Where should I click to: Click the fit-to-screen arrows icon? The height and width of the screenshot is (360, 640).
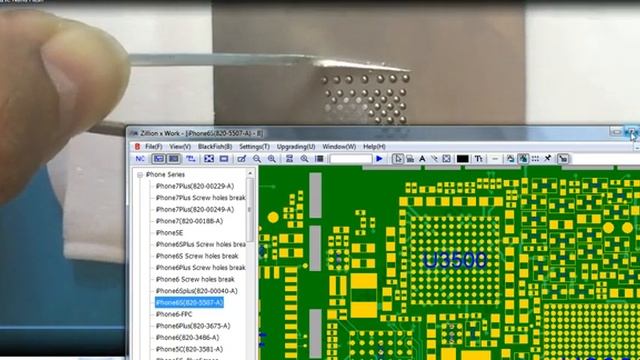[209, 159]
